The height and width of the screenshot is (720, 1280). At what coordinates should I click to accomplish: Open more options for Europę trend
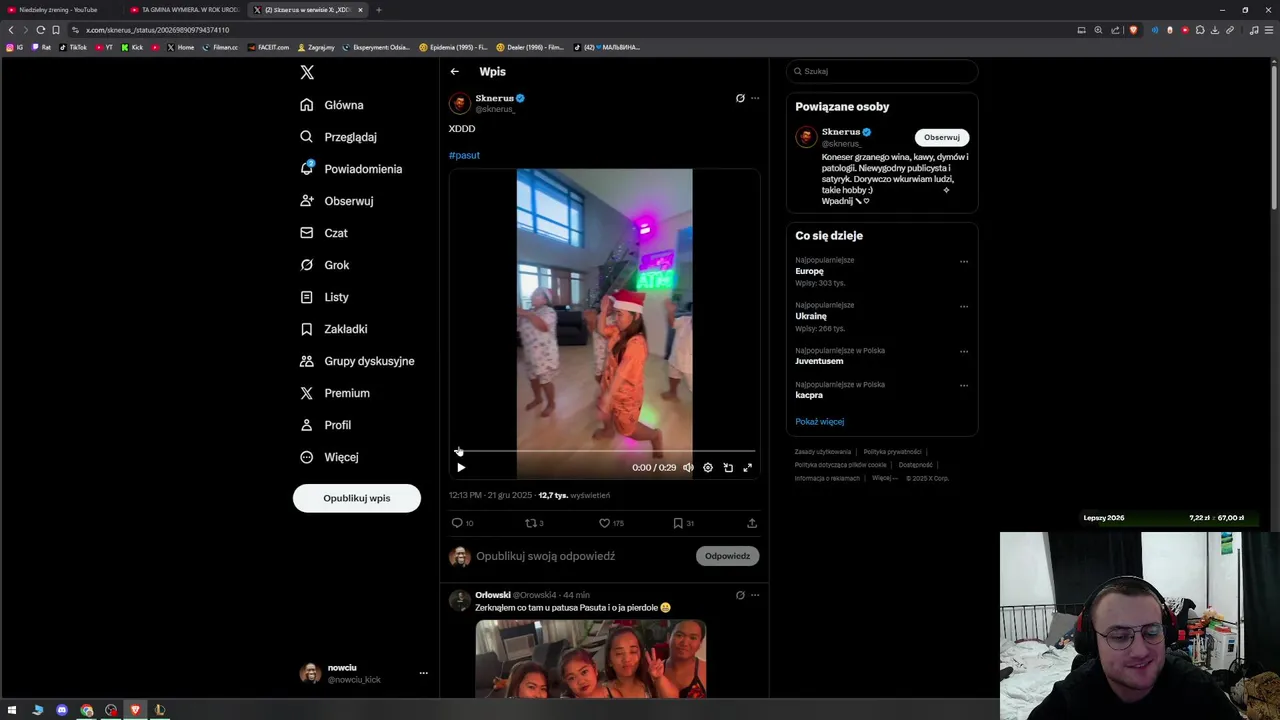[964, 262]
